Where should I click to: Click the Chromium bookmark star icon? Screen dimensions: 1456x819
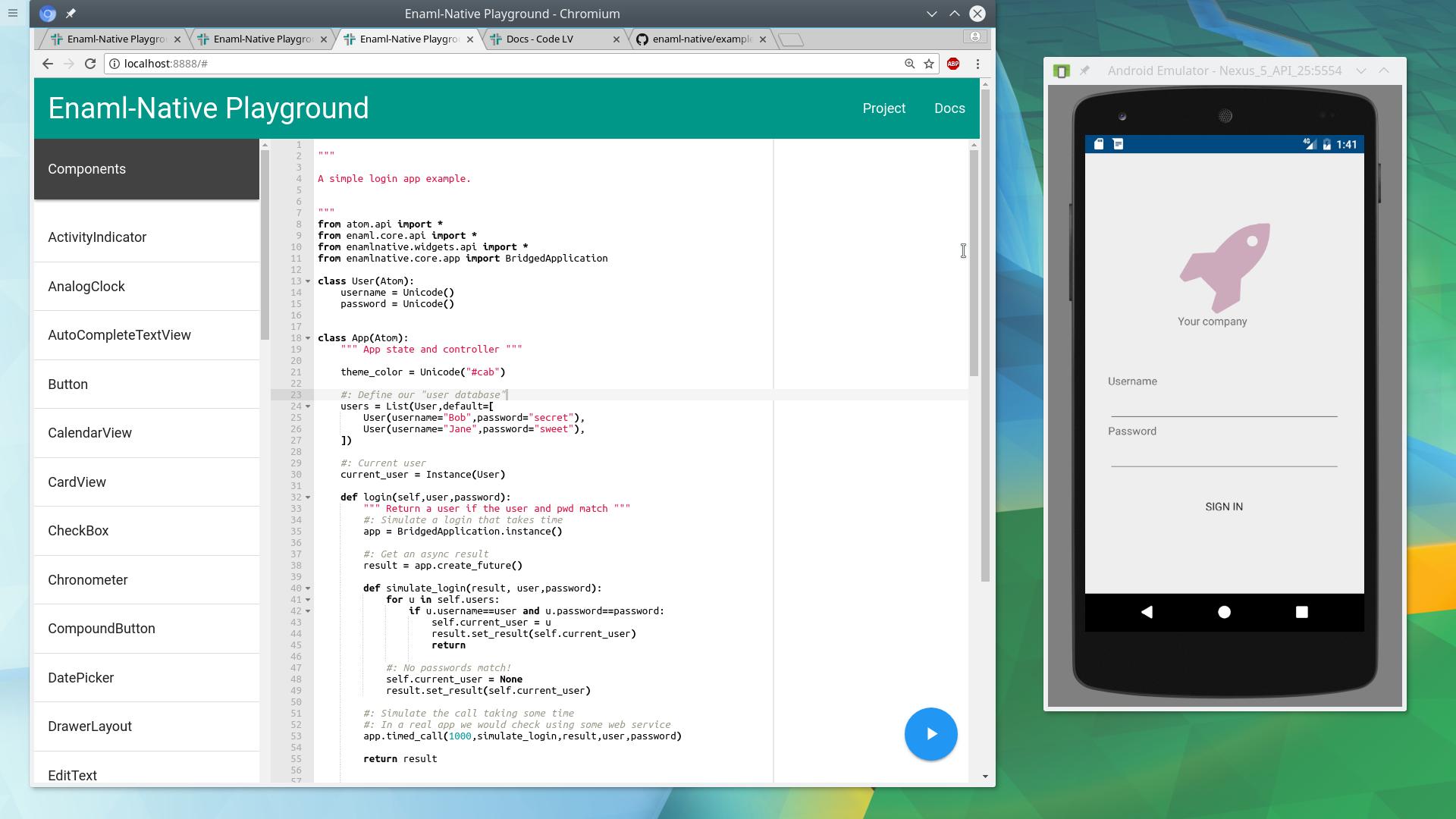tap(929, 63)
